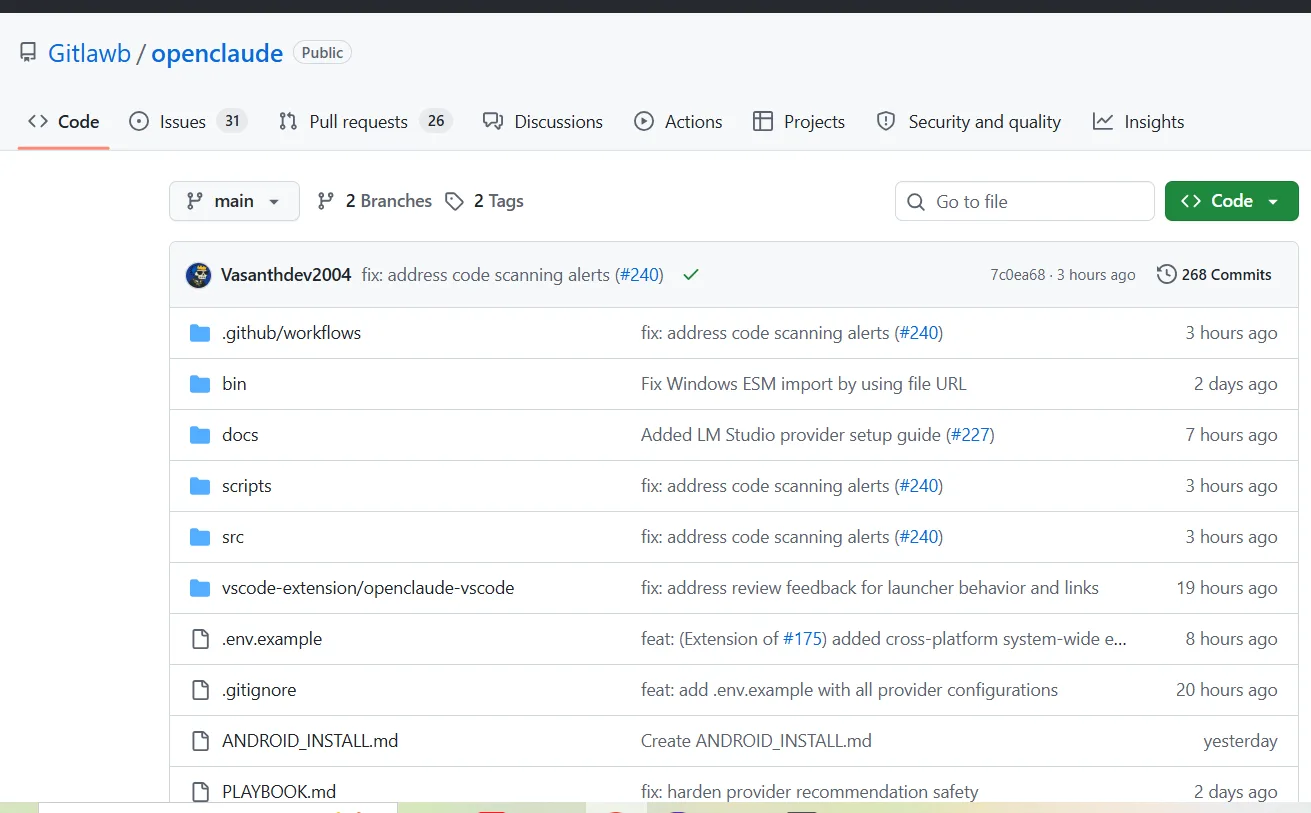Open commit "Added LM Studio provider setup guide"
Screen dimensions: 1311x813
(x=791, y=435)
